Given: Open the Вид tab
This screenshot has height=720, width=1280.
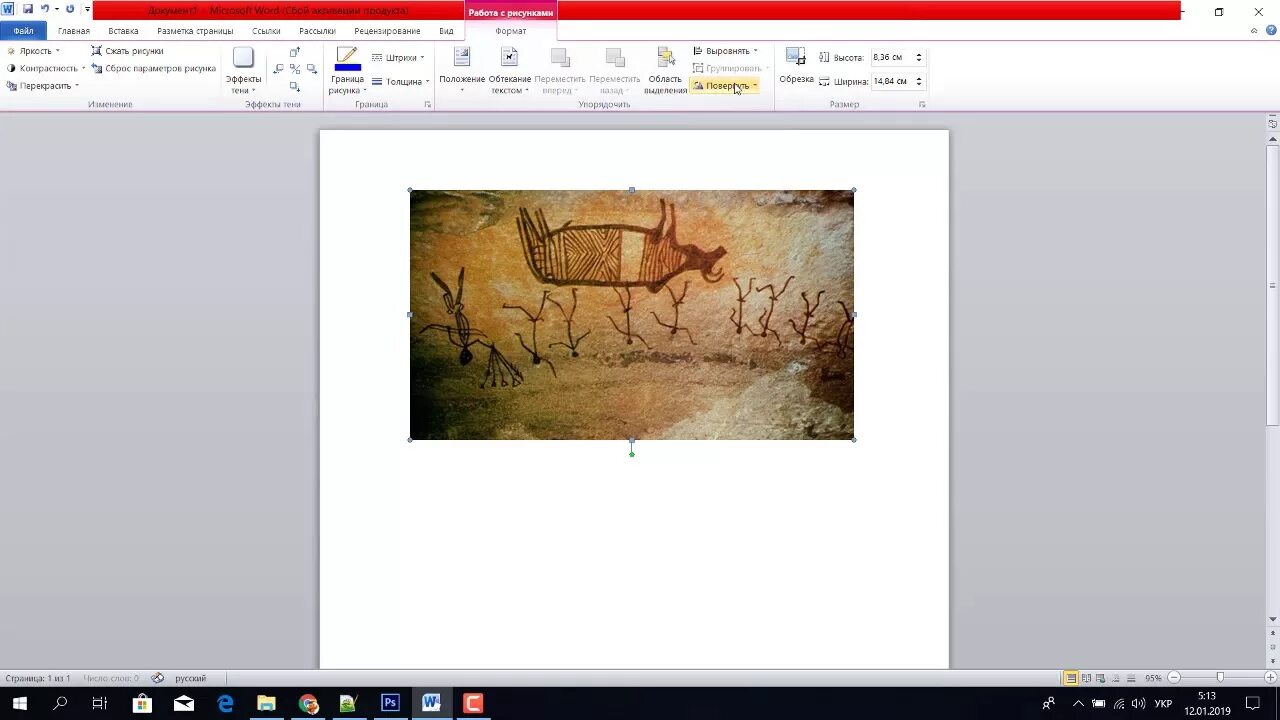Looking at the screenshot, I should click(446, 31).
